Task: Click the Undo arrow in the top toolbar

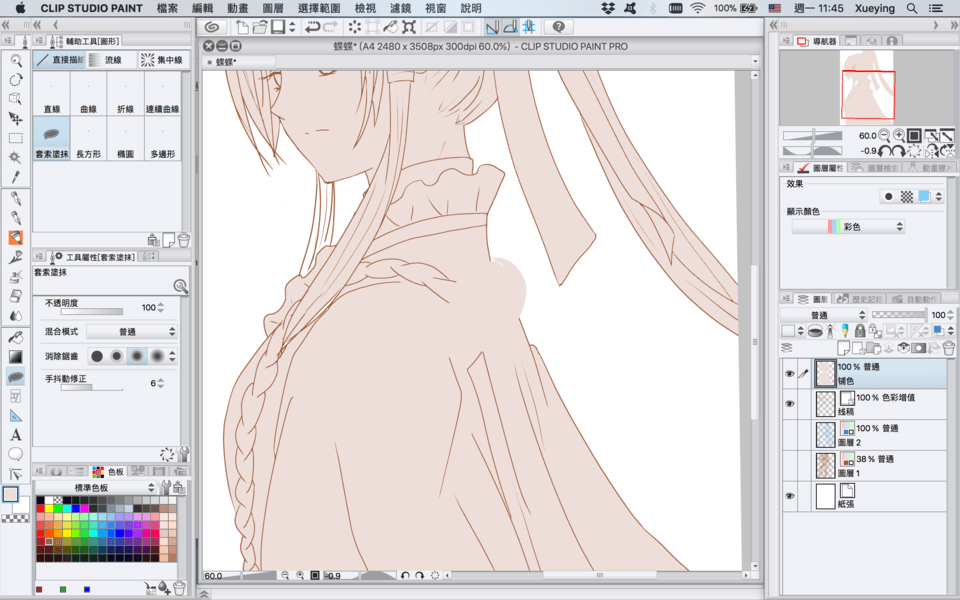Action: [x=315, y=27]
